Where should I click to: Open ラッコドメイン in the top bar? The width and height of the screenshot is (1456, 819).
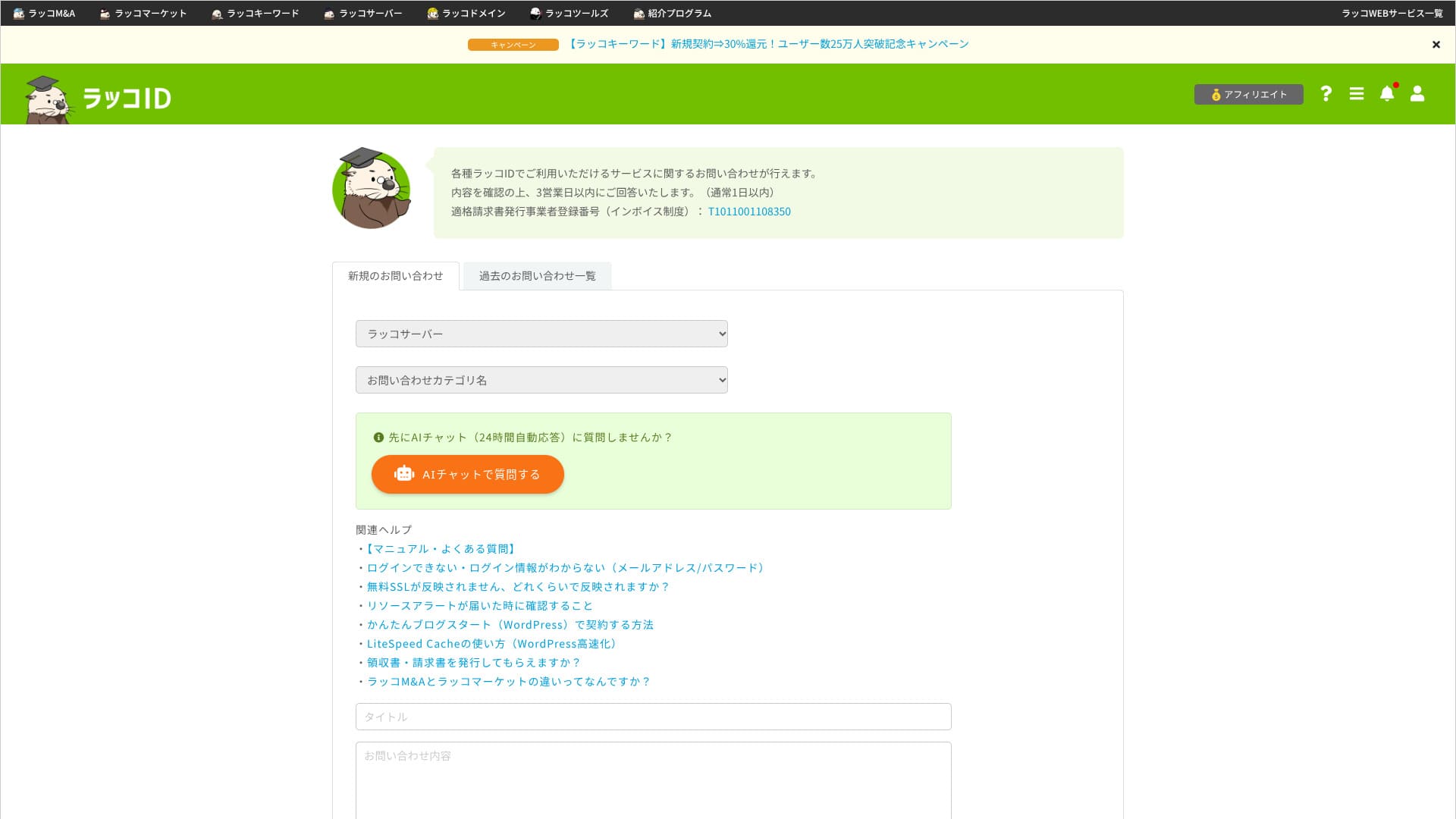[466, 13]
